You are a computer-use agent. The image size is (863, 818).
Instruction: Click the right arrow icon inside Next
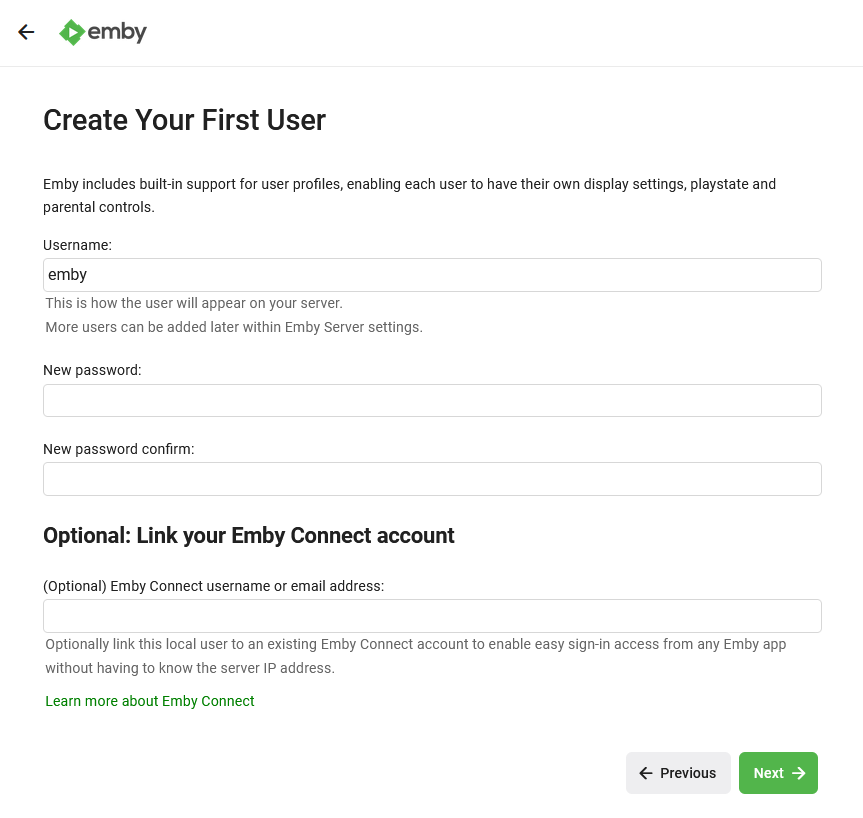point(799,773)
